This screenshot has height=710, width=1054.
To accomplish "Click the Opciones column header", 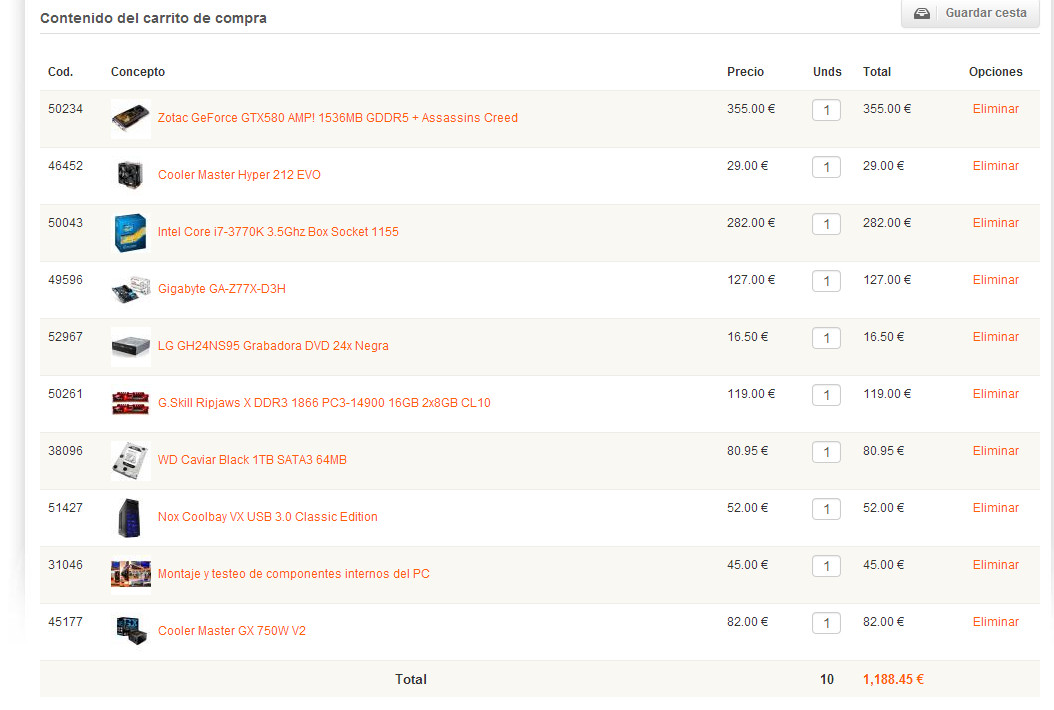I will 996,72.
